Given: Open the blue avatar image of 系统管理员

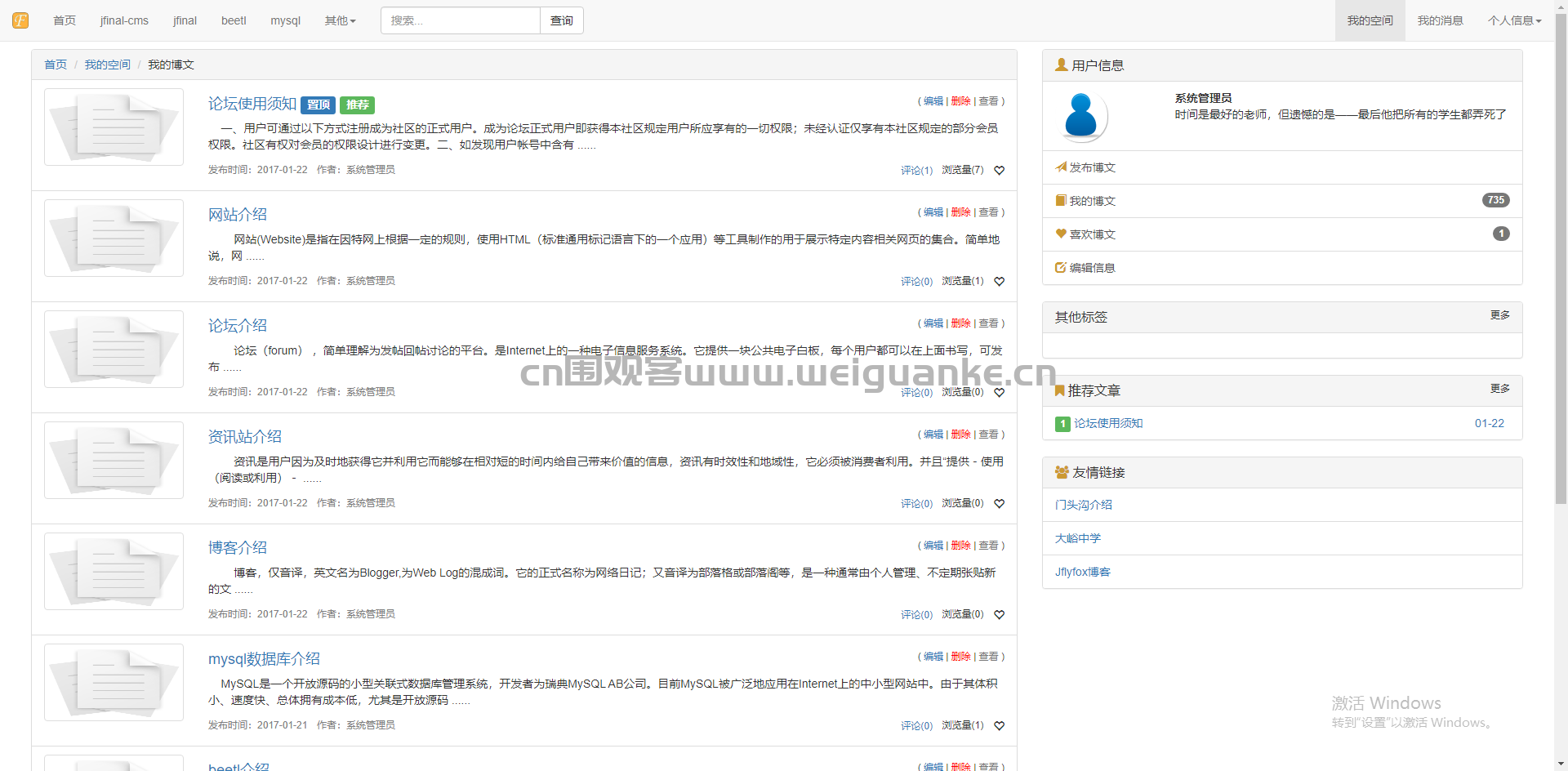Looking at the screenshot, I should [x=1081, y=116].
